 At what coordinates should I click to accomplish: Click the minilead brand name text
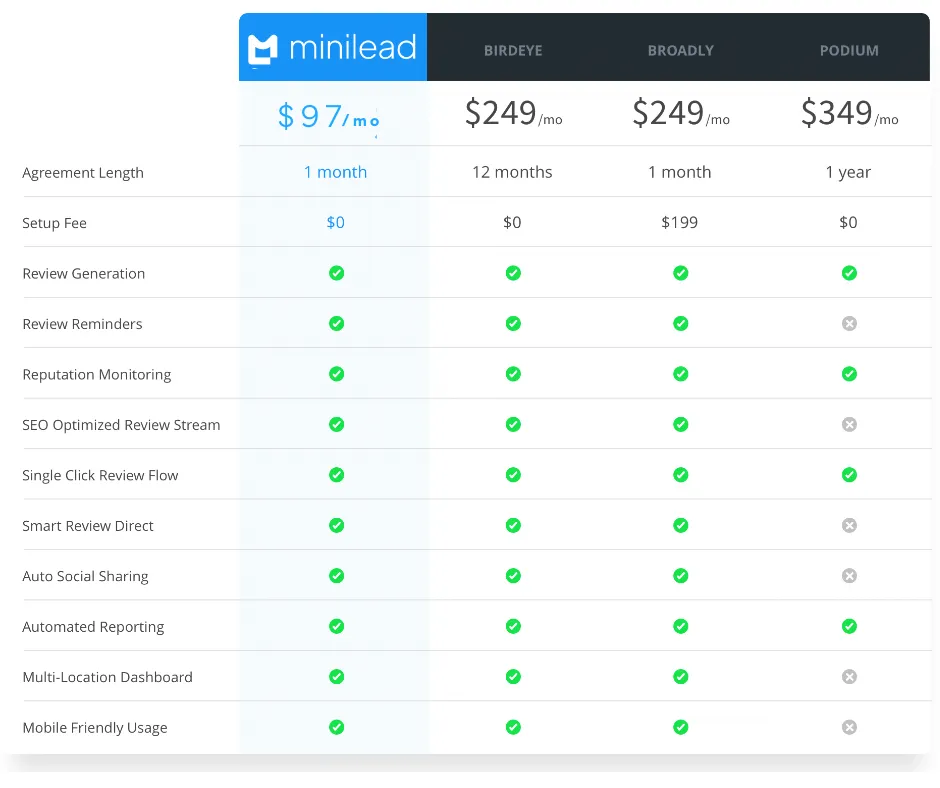352,47
